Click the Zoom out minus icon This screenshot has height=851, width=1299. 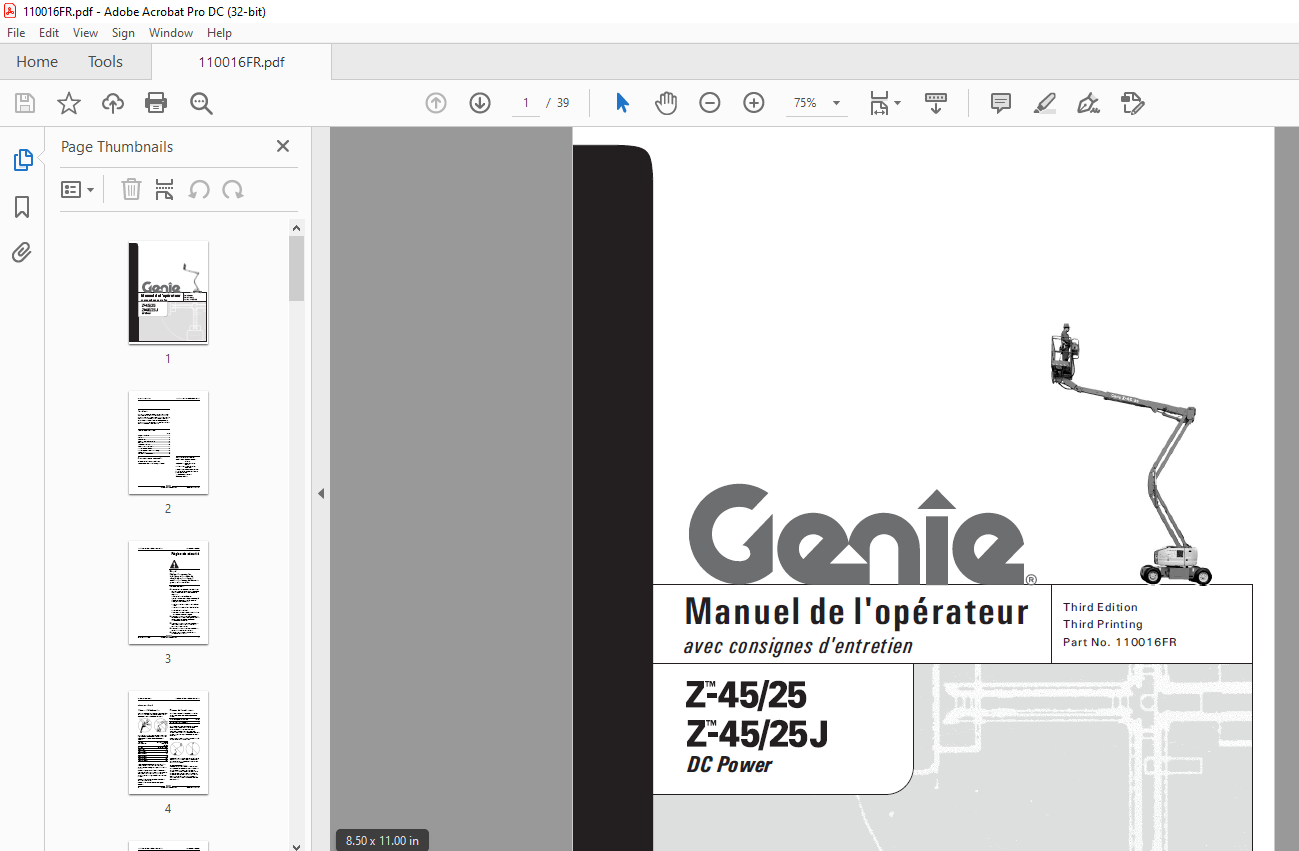[x=710, y=103]
